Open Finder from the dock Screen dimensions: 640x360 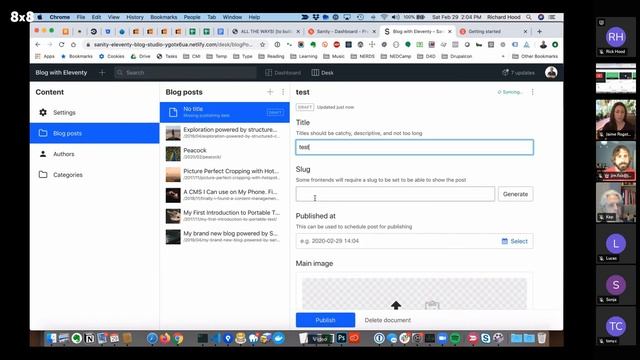[51, 338]
